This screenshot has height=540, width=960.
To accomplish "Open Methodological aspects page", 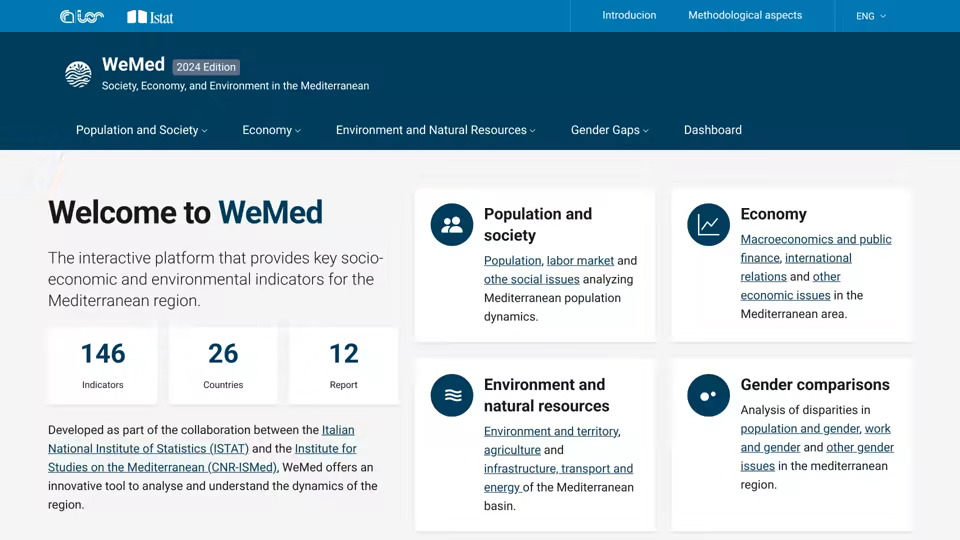I will tap(745, 15).
